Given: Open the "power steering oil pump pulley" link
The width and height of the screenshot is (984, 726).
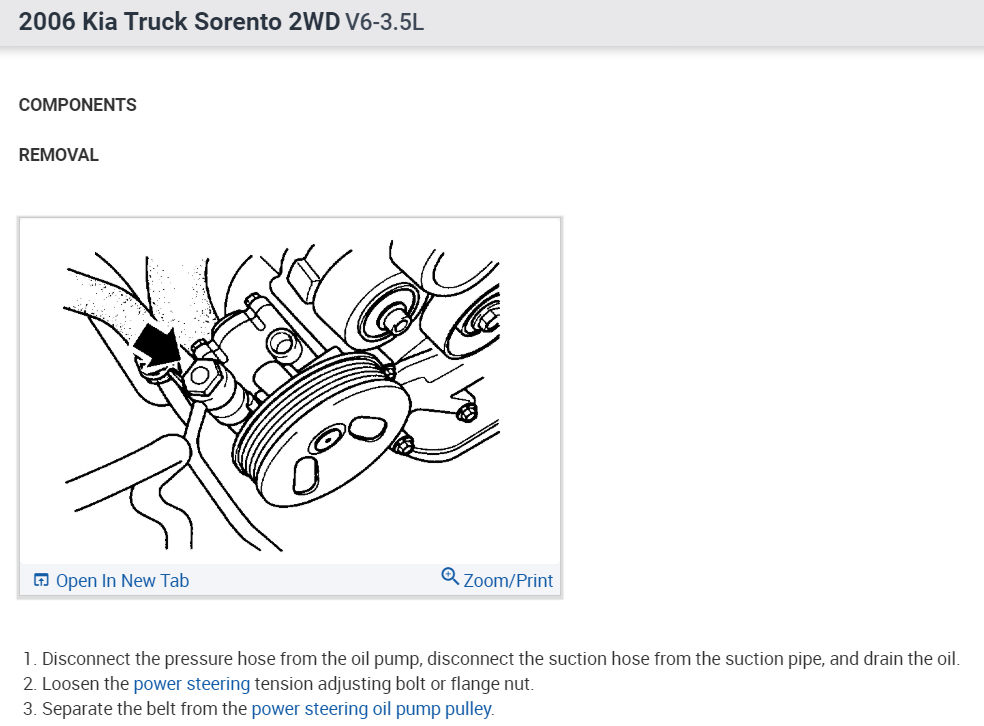Looking at the screenshot, I should [x=372, y=708].
